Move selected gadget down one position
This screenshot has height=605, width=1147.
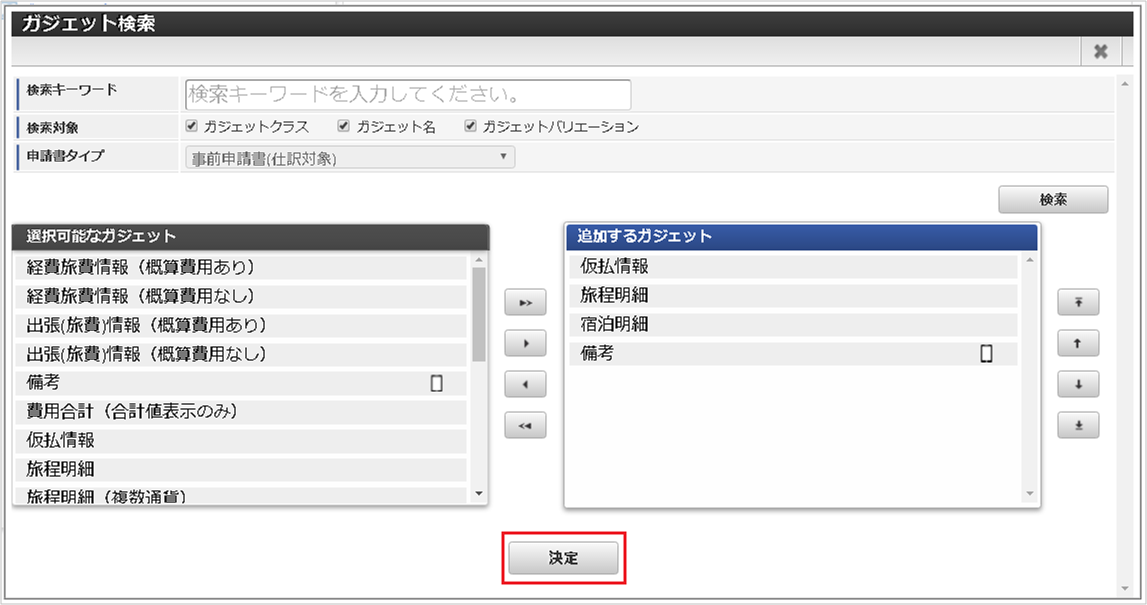(x=1078, y=384)
